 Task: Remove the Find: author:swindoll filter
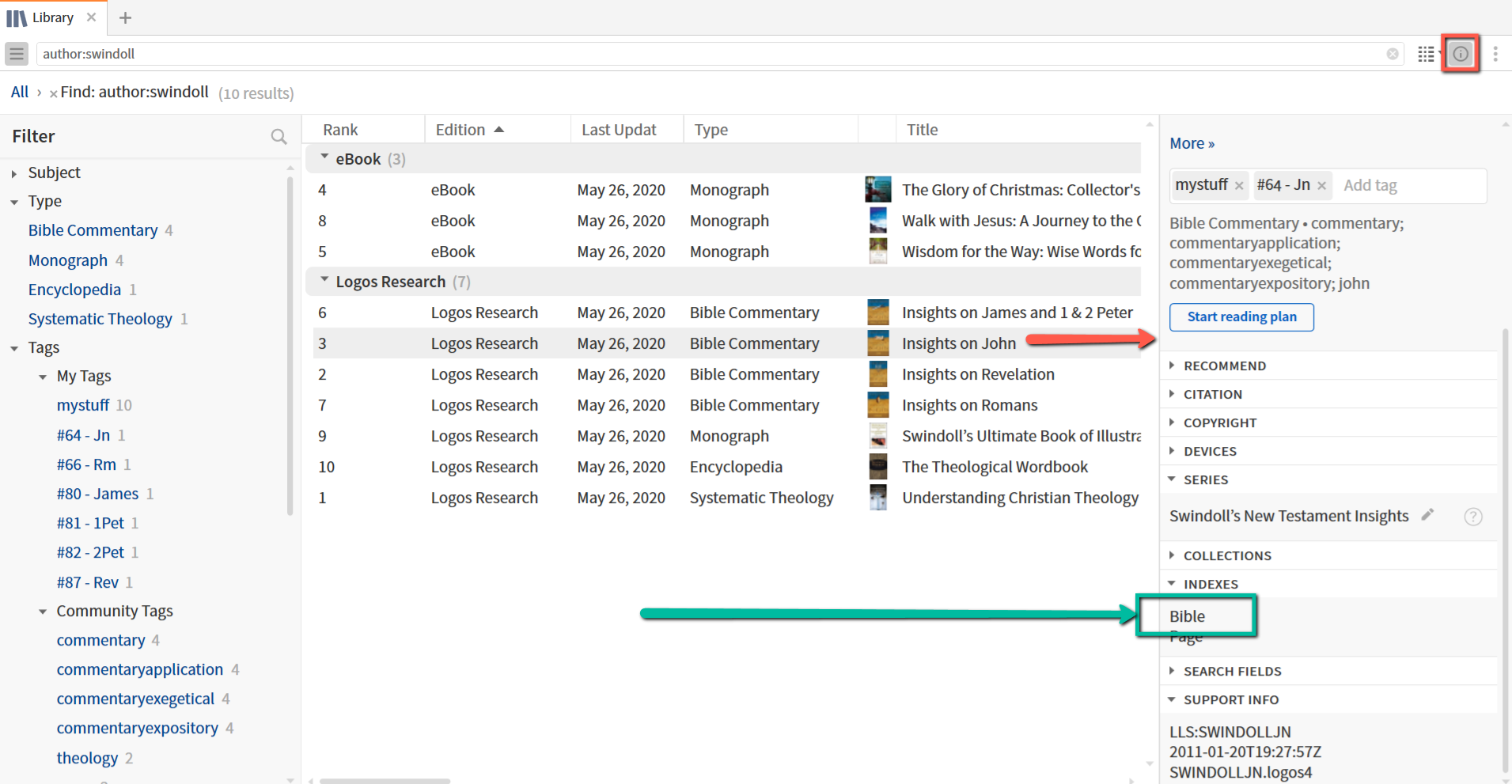(53, 93)
